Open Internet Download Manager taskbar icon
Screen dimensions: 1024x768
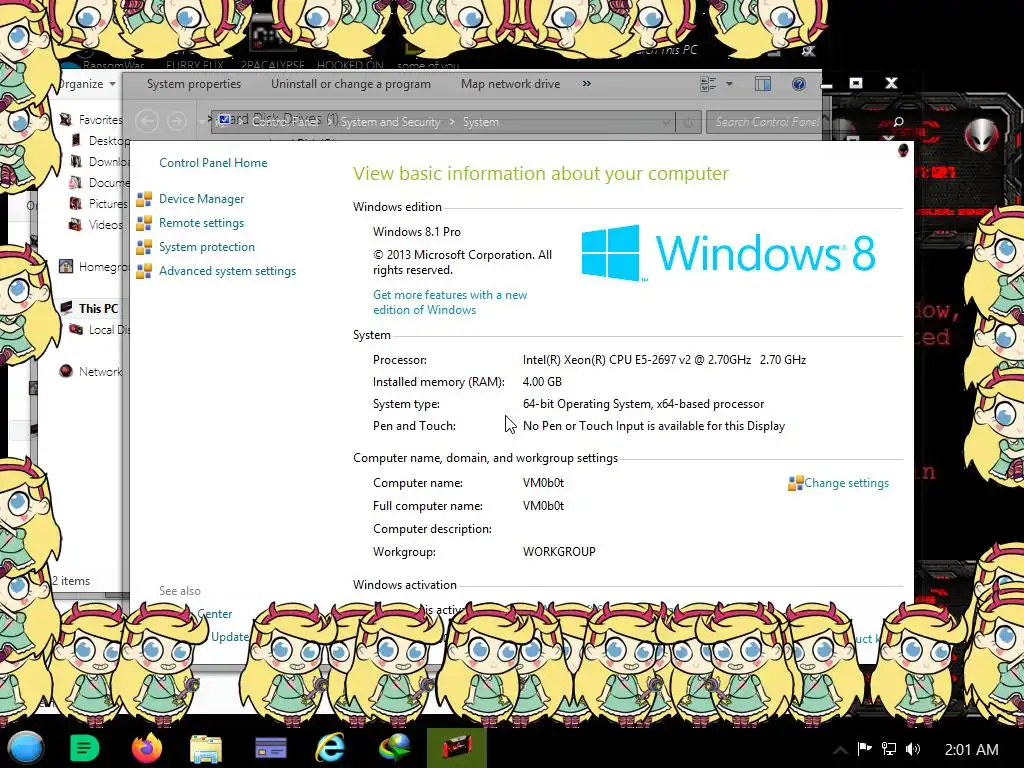pos(394,748)
